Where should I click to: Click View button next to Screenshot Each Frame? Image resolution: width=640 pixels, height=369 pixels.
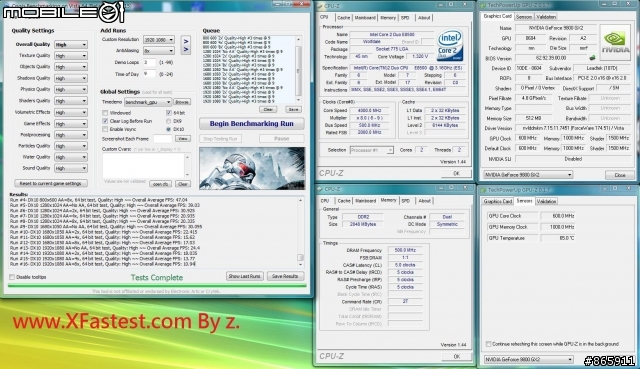[x=182, y=139]
